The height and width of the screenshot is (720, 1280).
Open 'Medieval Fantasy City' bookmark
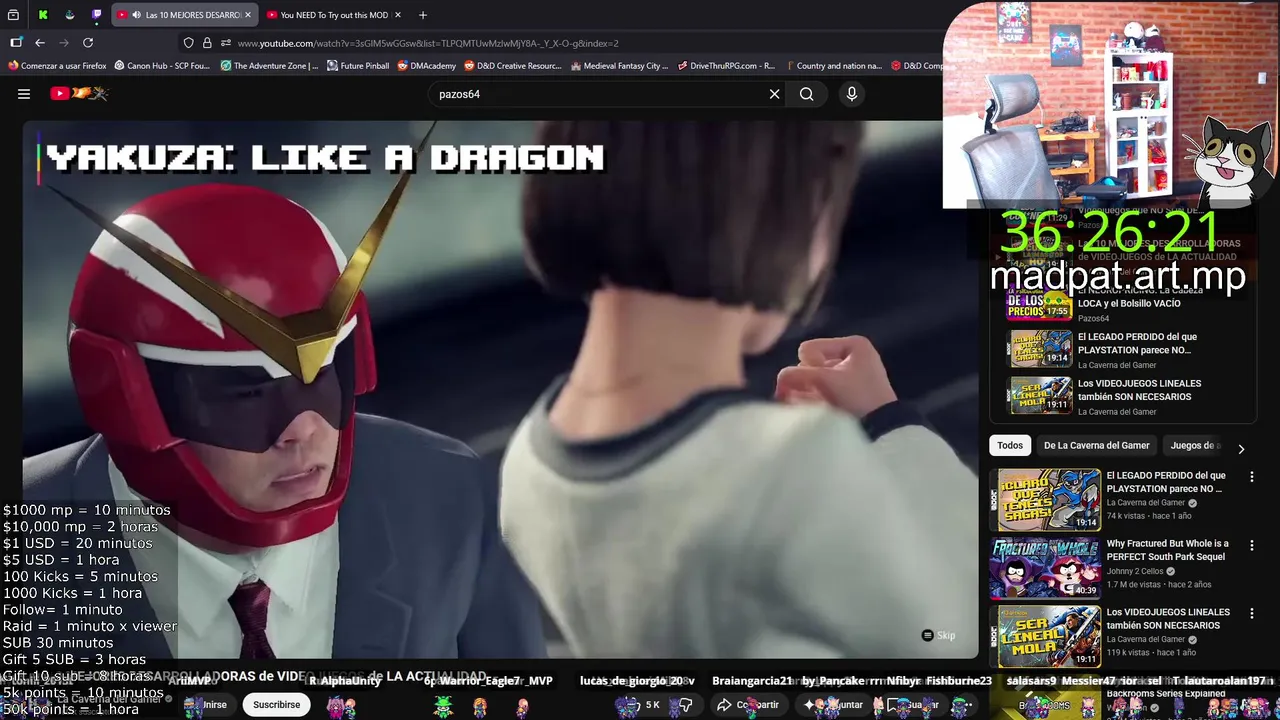620,66
